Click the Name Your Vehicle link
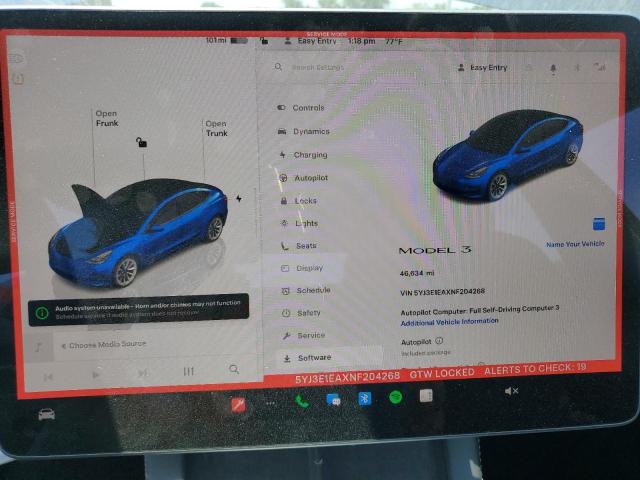 click(x=575, y=244)
